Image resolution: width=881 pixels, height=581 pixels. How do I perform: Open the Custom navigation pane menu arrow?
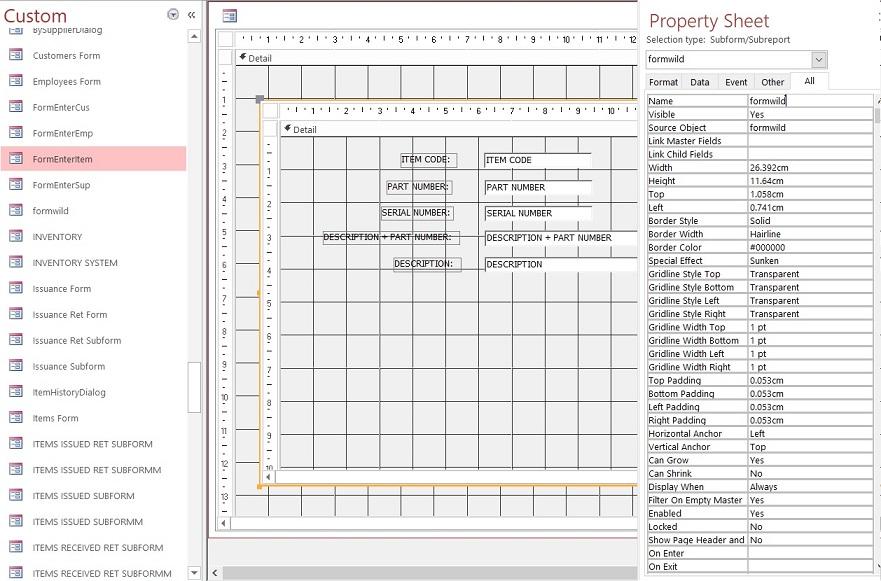coord(173,15)
